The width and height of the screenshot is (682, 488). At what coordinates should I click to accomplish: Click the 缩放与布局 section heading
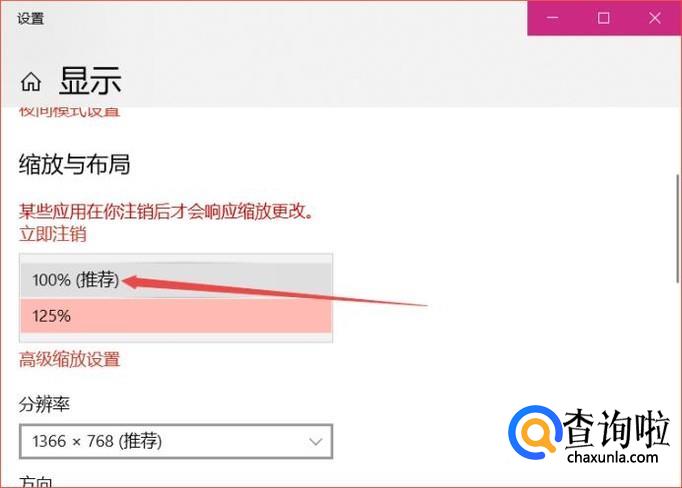point(74,164)
